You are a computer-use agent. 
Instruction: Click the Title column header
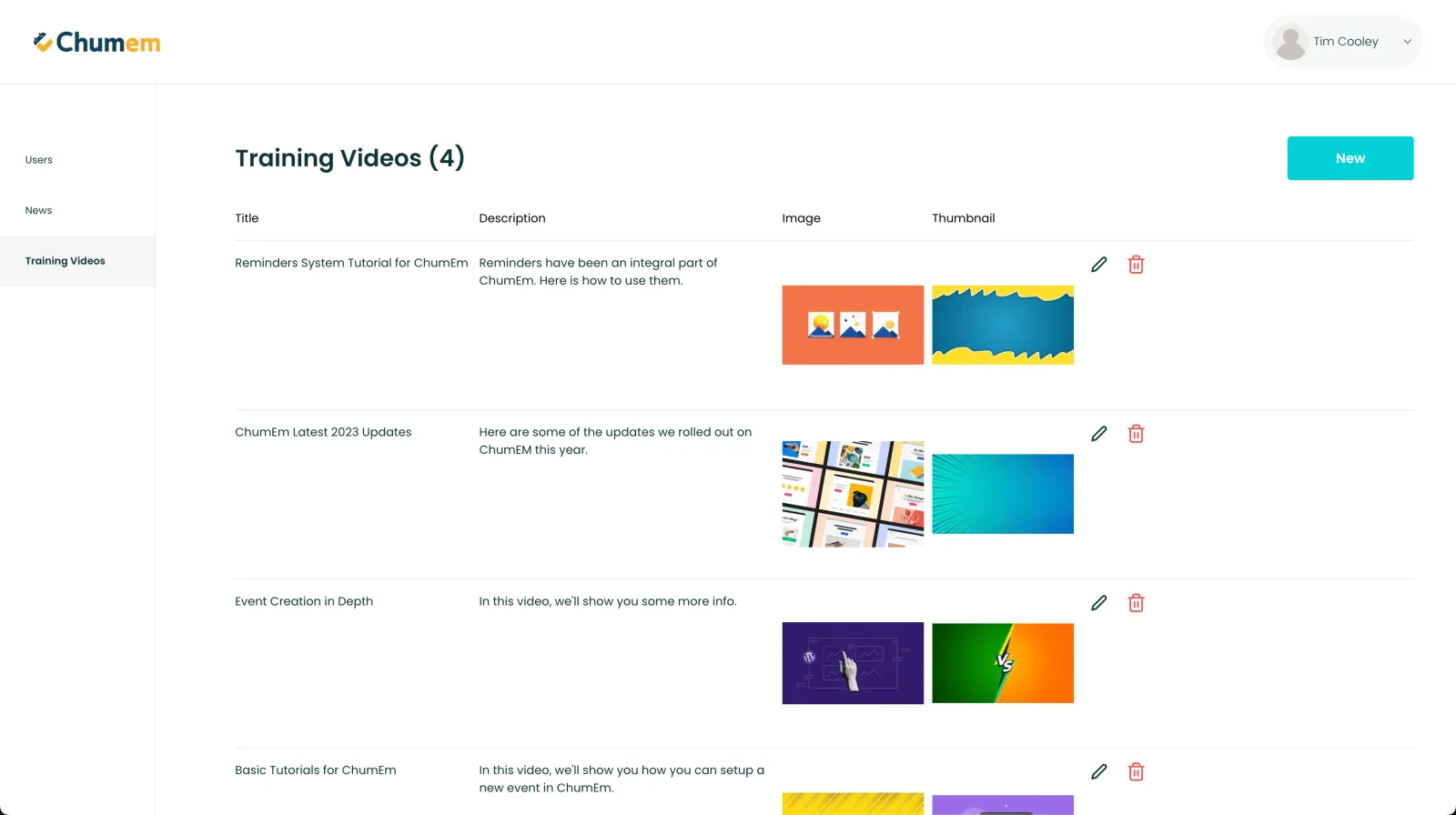coord(247,218)
